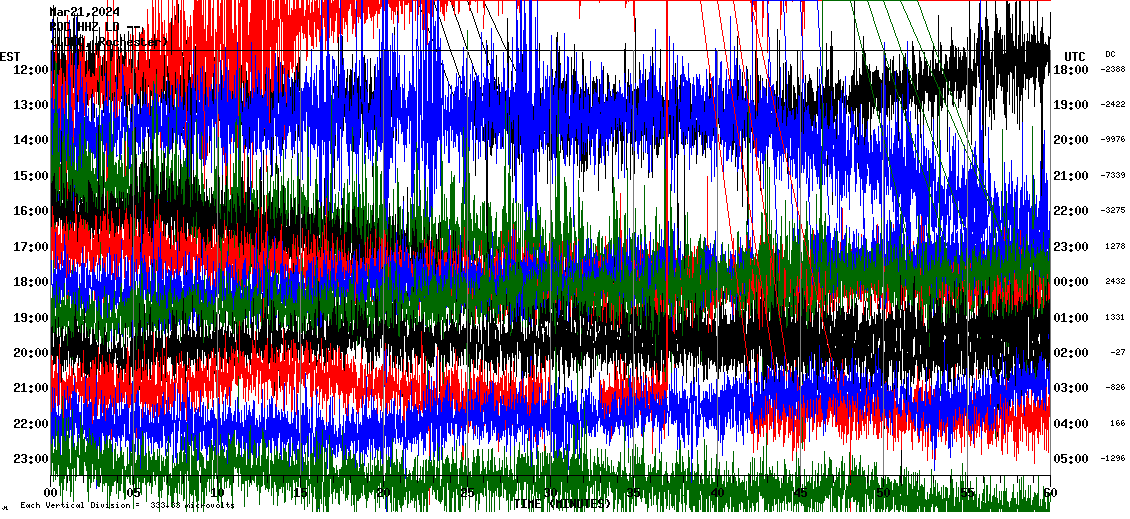Click the DC column header
The height and width of the screenshot is (519, 1130).
point(1110,54)
